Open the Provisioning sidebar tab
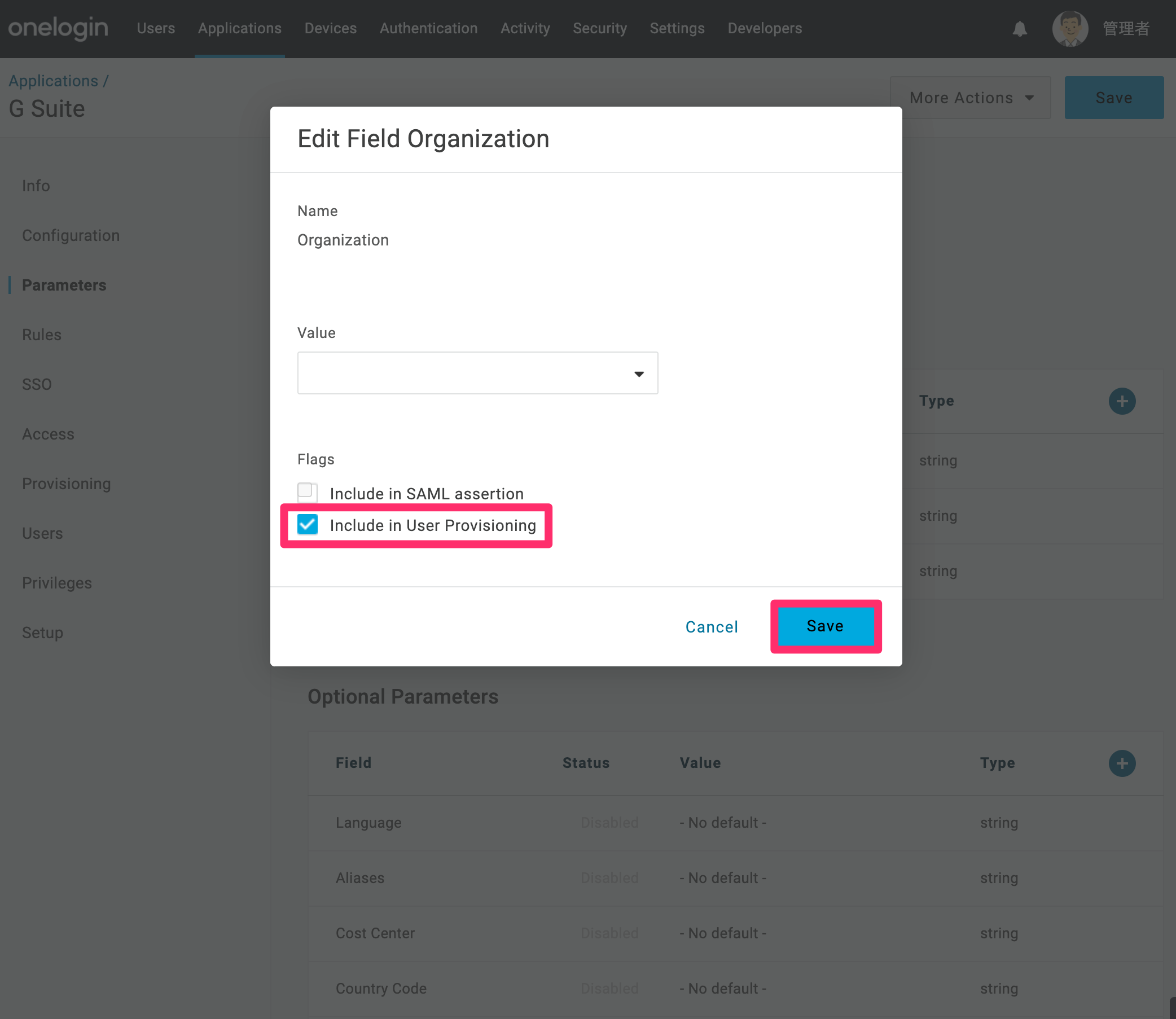This screenshot has width=1176, height=1019. [66, 484]
